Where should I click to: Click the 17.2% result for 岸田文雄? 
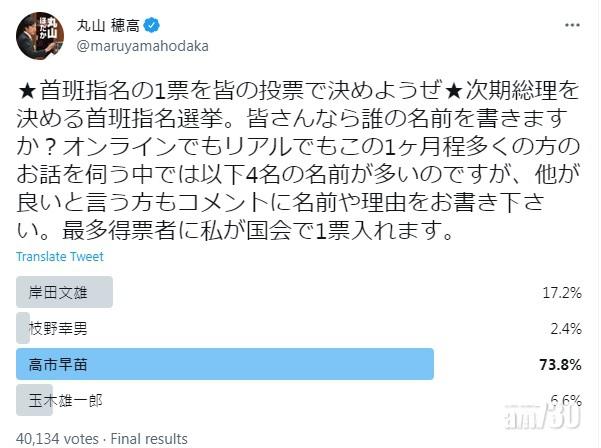point(564,292)
